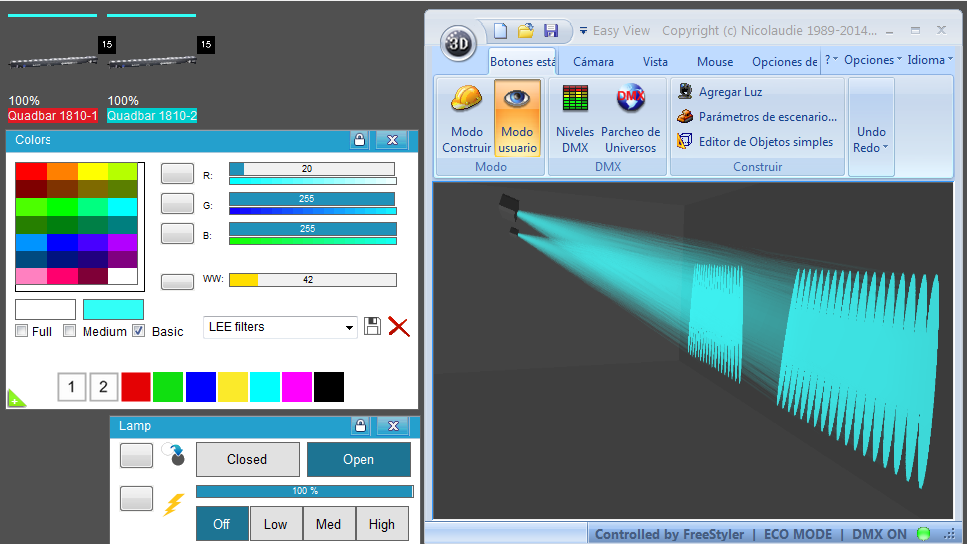Open Niveles DMX levels display
Viewport: 967px width, 544px height.
575,119
